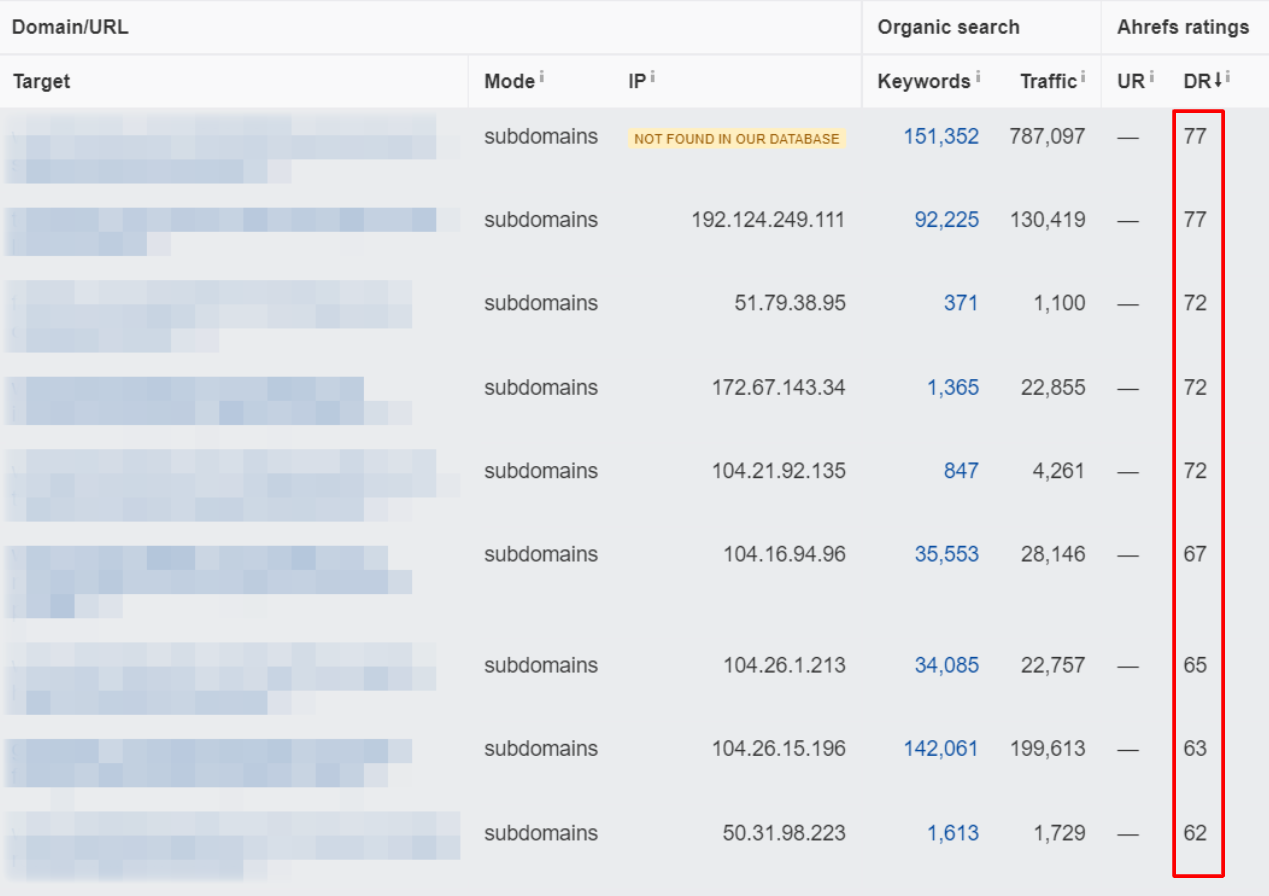
Task: Click the 1,613 keywords link
Action: pyautogui.click(x=952, y=833)
